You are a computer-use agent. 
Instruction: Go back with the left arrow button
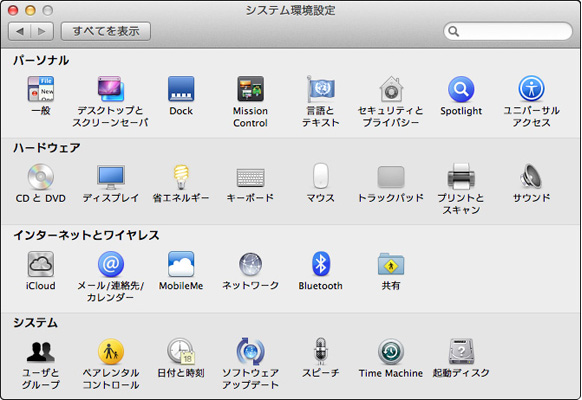point(20,31)
